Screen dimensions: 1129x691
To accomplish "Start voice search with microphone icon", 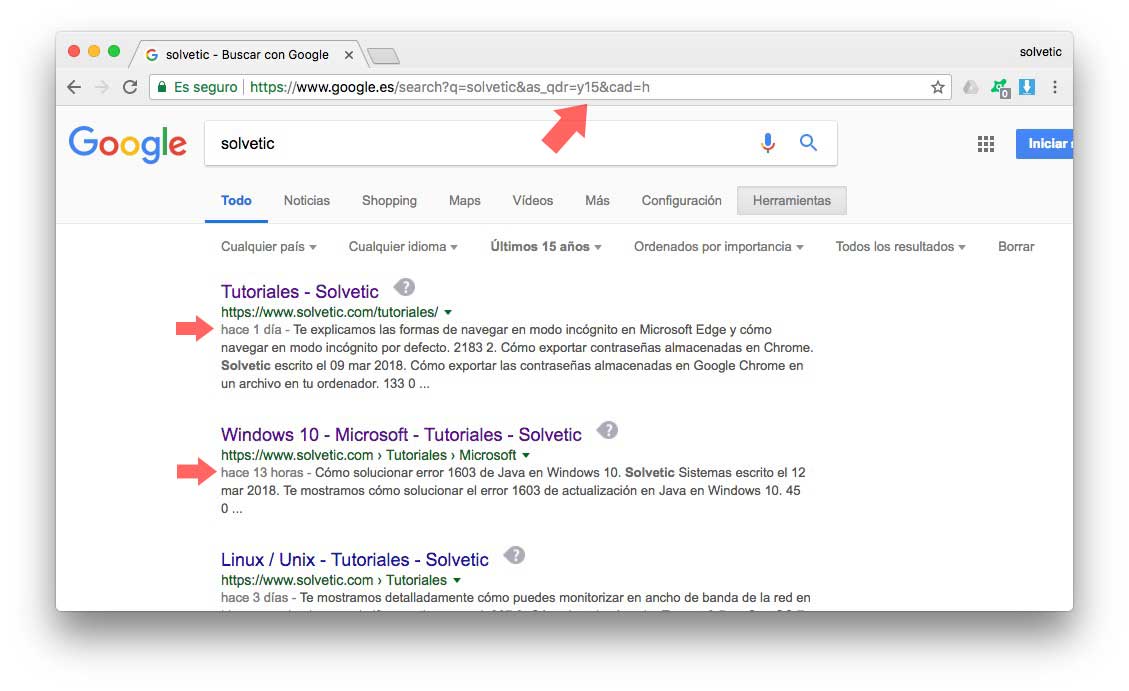I will click(x=768, y=143).
